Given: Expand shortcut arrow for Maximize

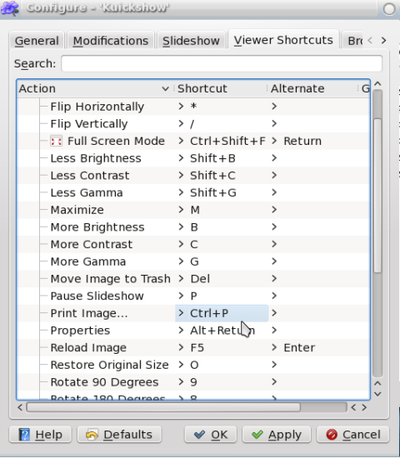Looking at the screenshot, I should (181, 210).
